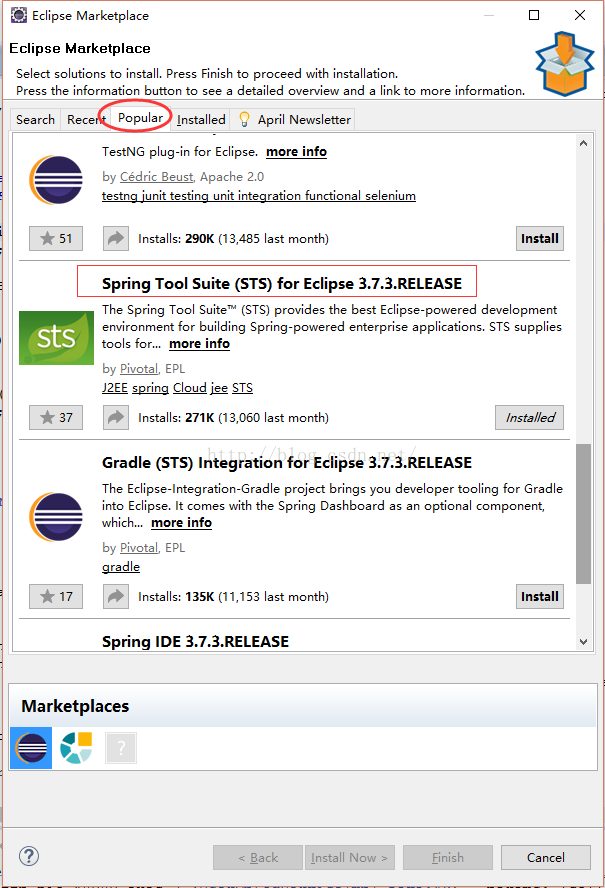Screen dimensions: 605x888
Task: Open help with the question mark icon
Action: [29, 856]
